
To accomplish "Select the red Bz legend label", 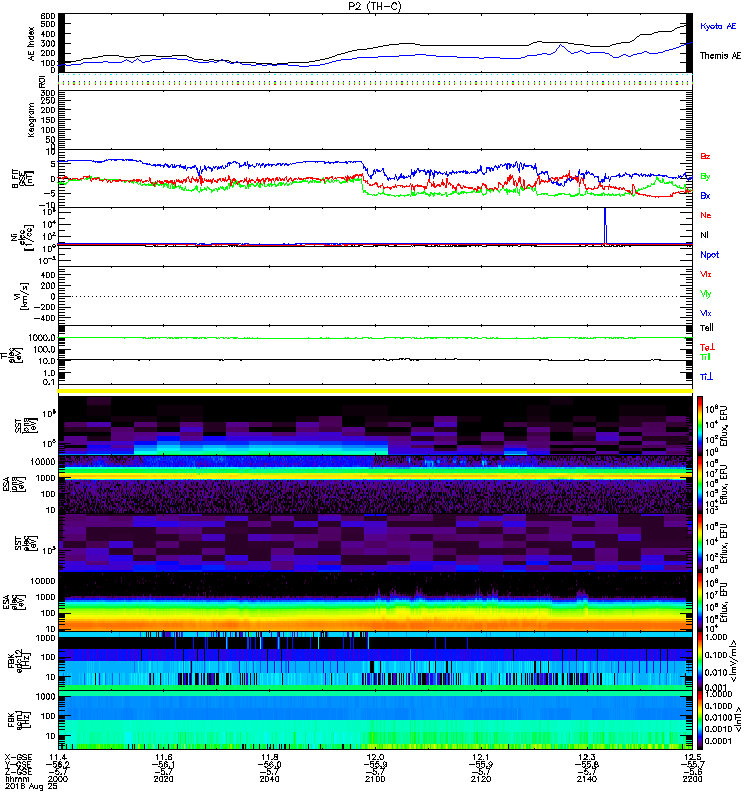I will click(x=705, y=156).
